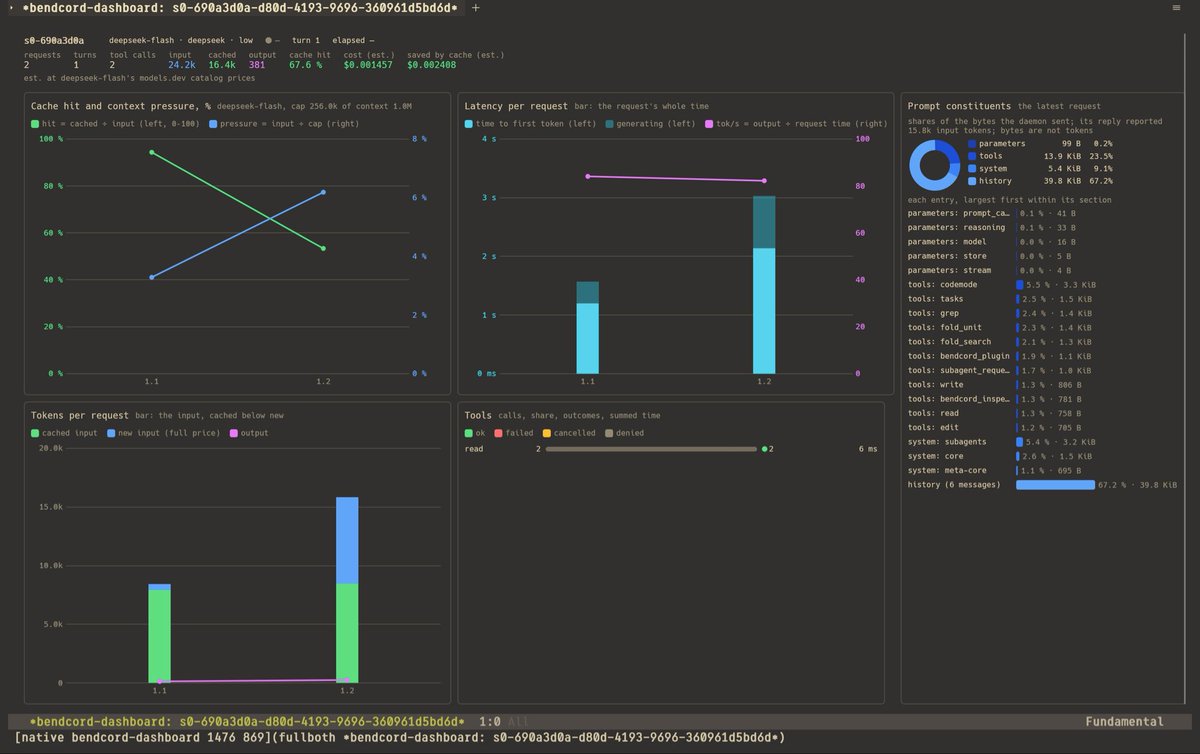Image resolution: width=1200 pixels, height=754 pixels.
Task: Click the output legend swatch in Tokens chart
Action: [234, 433]
